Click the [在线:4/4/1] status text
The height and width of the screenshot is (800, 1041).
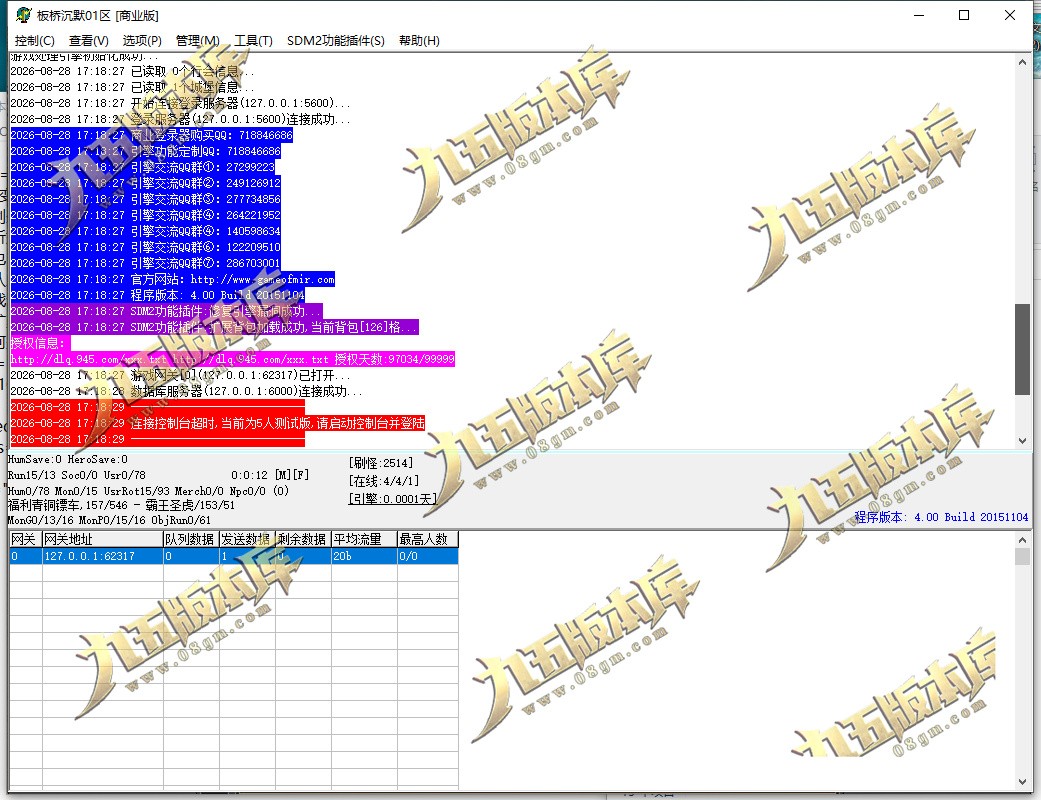click(x=384, y=481)
